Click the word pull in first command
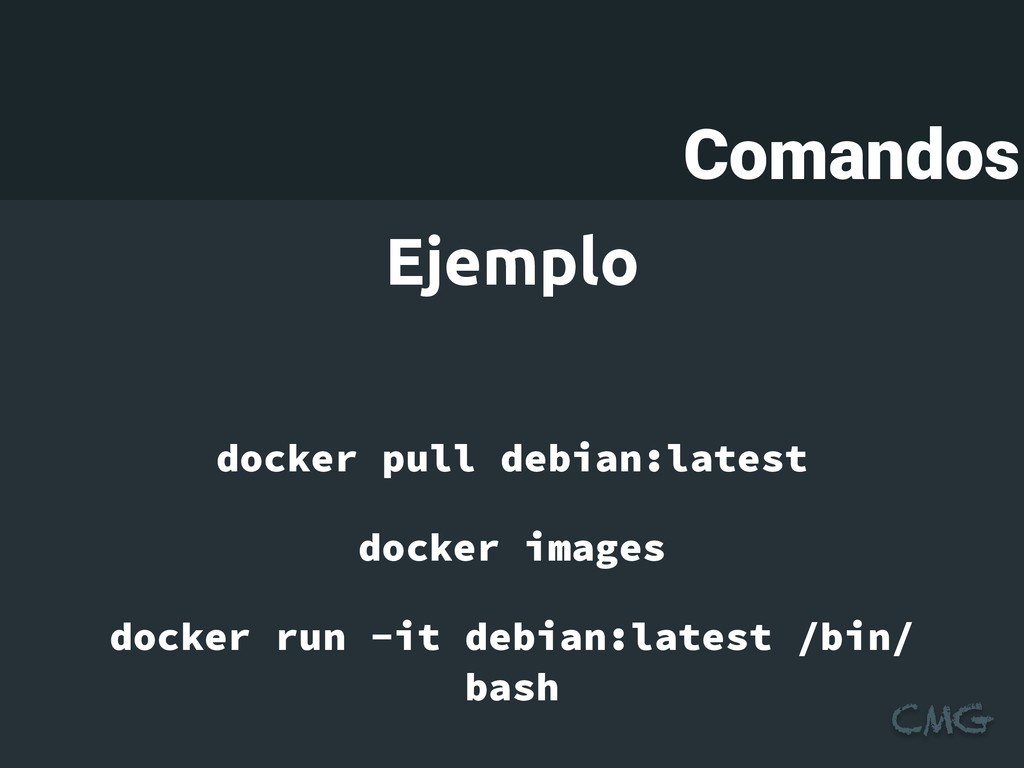Viewport: 1024px width, 768px height. pyautogui.click(x=428, y=459)
